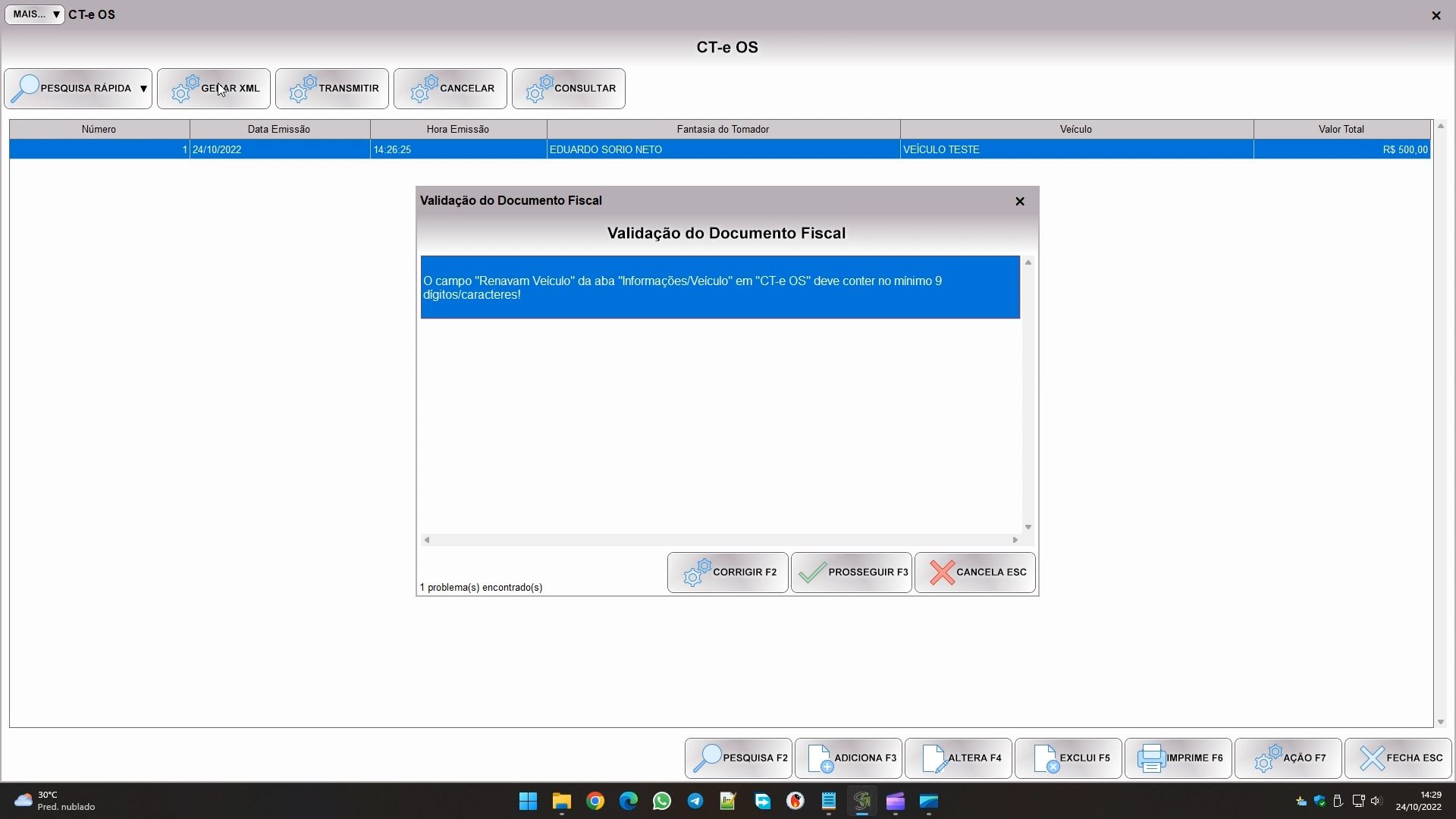Open File Explorer from the taskbar
This screenshot has width=1456, height=819.
pos(562,802)
